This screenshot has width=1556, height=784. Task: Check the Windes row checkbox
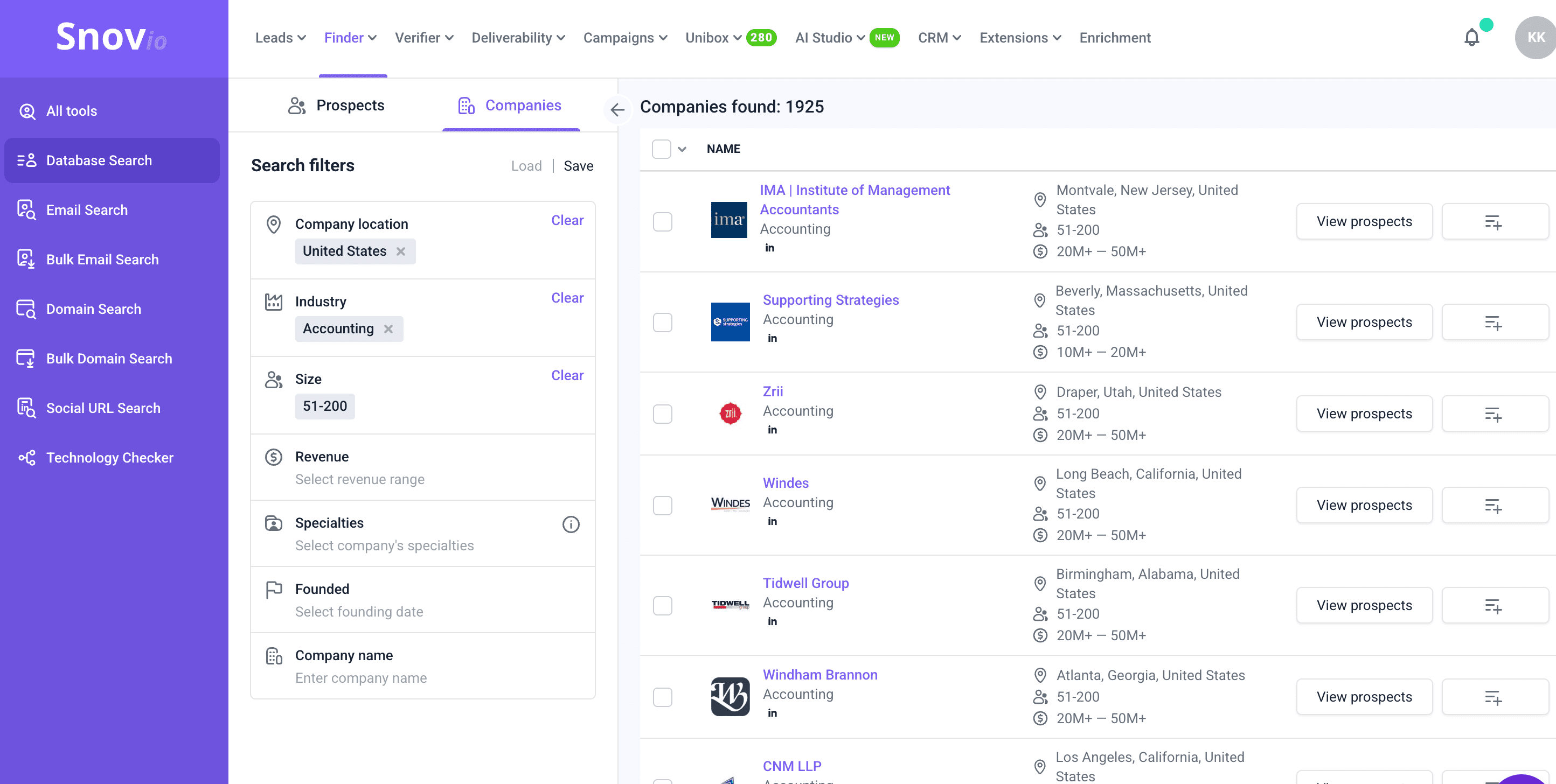pyautogui.click(x=663, y=505)
